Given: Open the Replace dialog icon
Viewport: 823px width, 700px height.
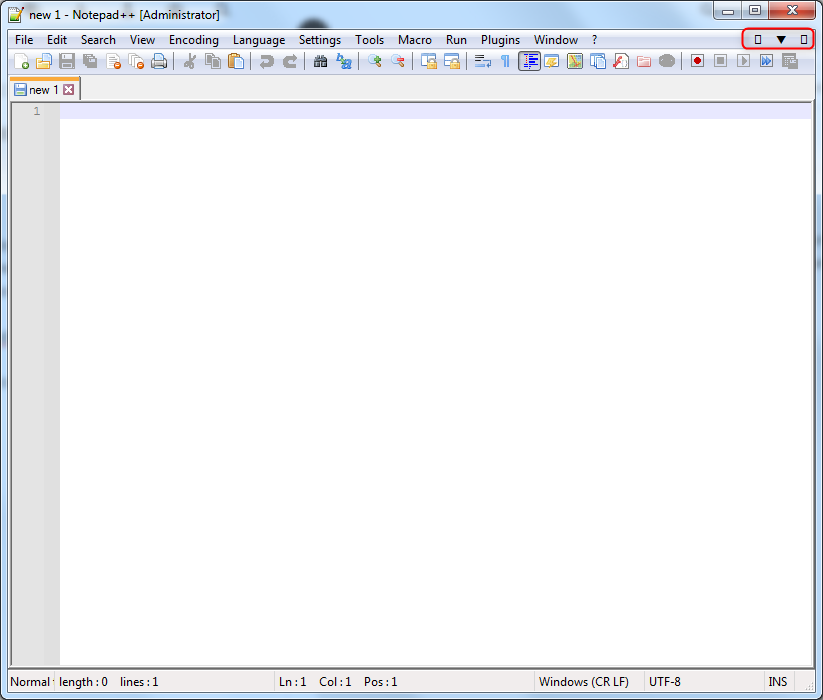Looking at the screenshot, I should tap(344, 61).
